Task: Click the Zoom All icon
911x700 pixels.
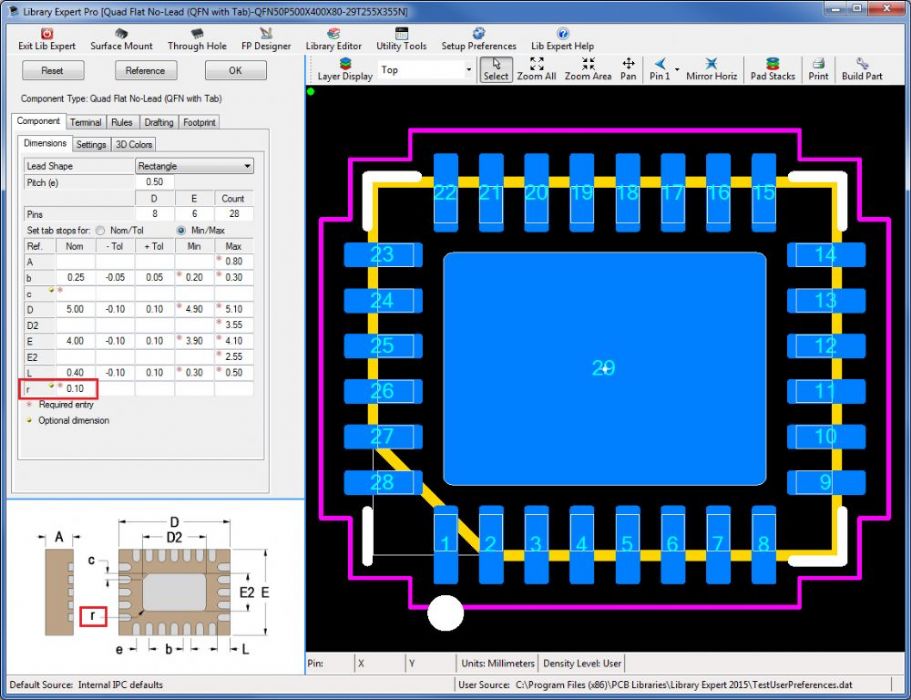Action: [536, 64]
